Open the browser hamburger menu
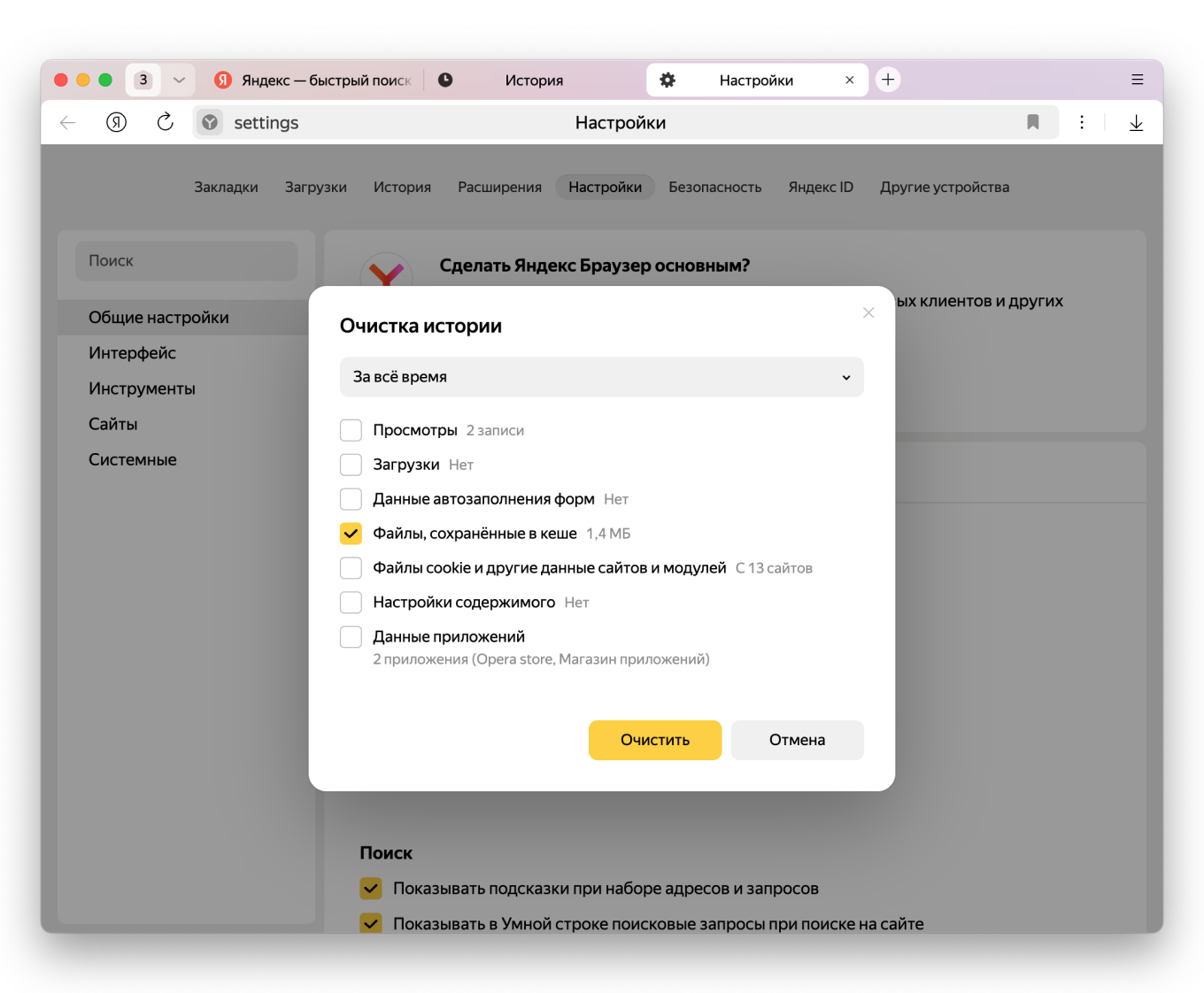 (1138, 80)
